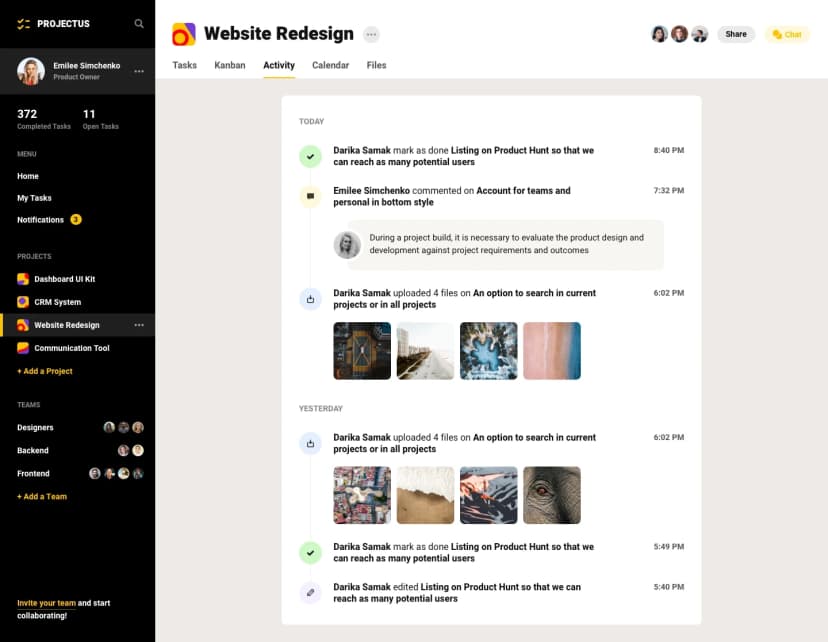Click the green checkmark icon at 8:40 PM
The width and height of the screenshot is (828, 642).
point(310,156)
